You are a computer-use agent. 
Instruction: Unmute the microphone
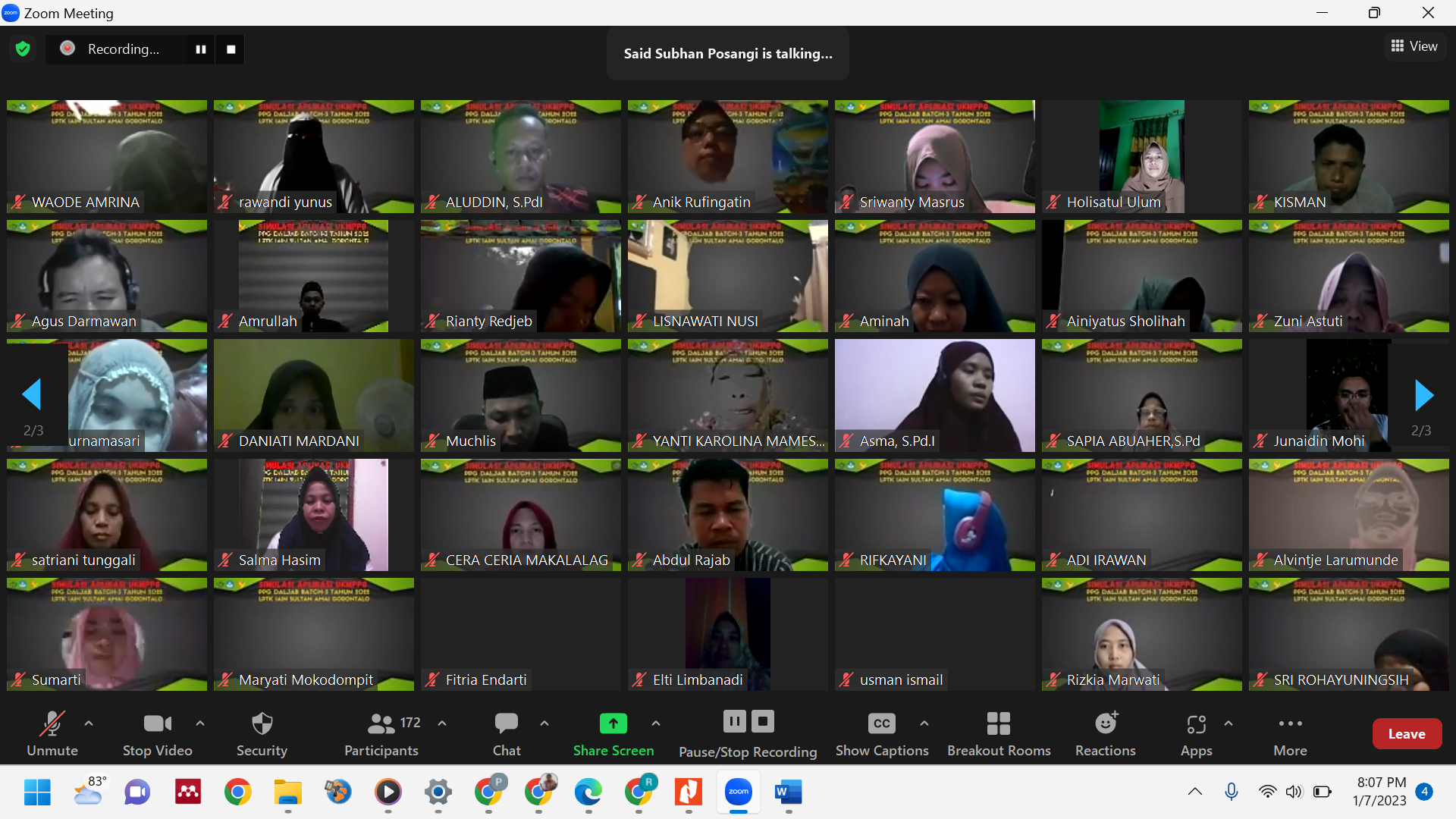point(52,724)
